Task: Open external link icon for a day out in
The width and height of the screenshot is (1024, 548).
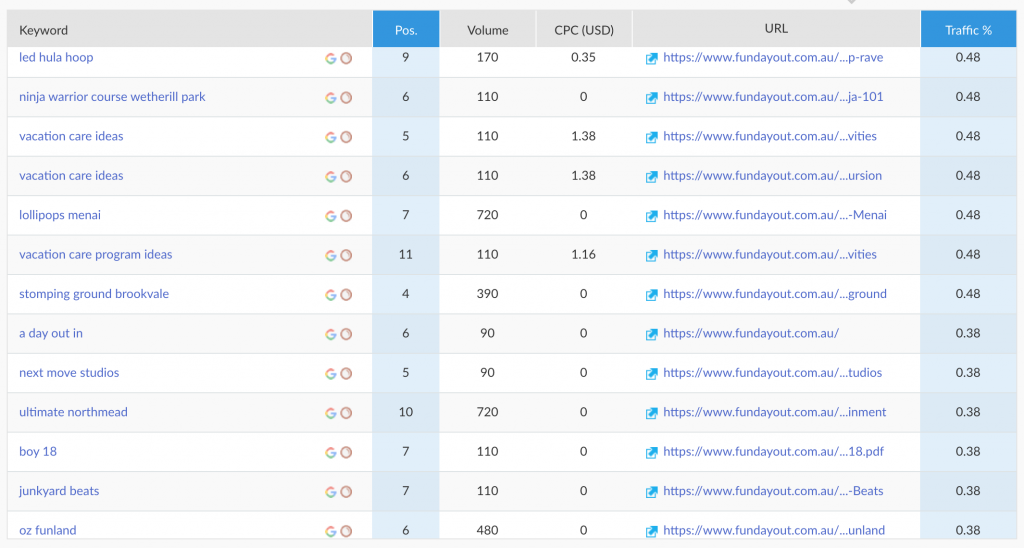Action: pyautogui.click(x=651, y=334)
